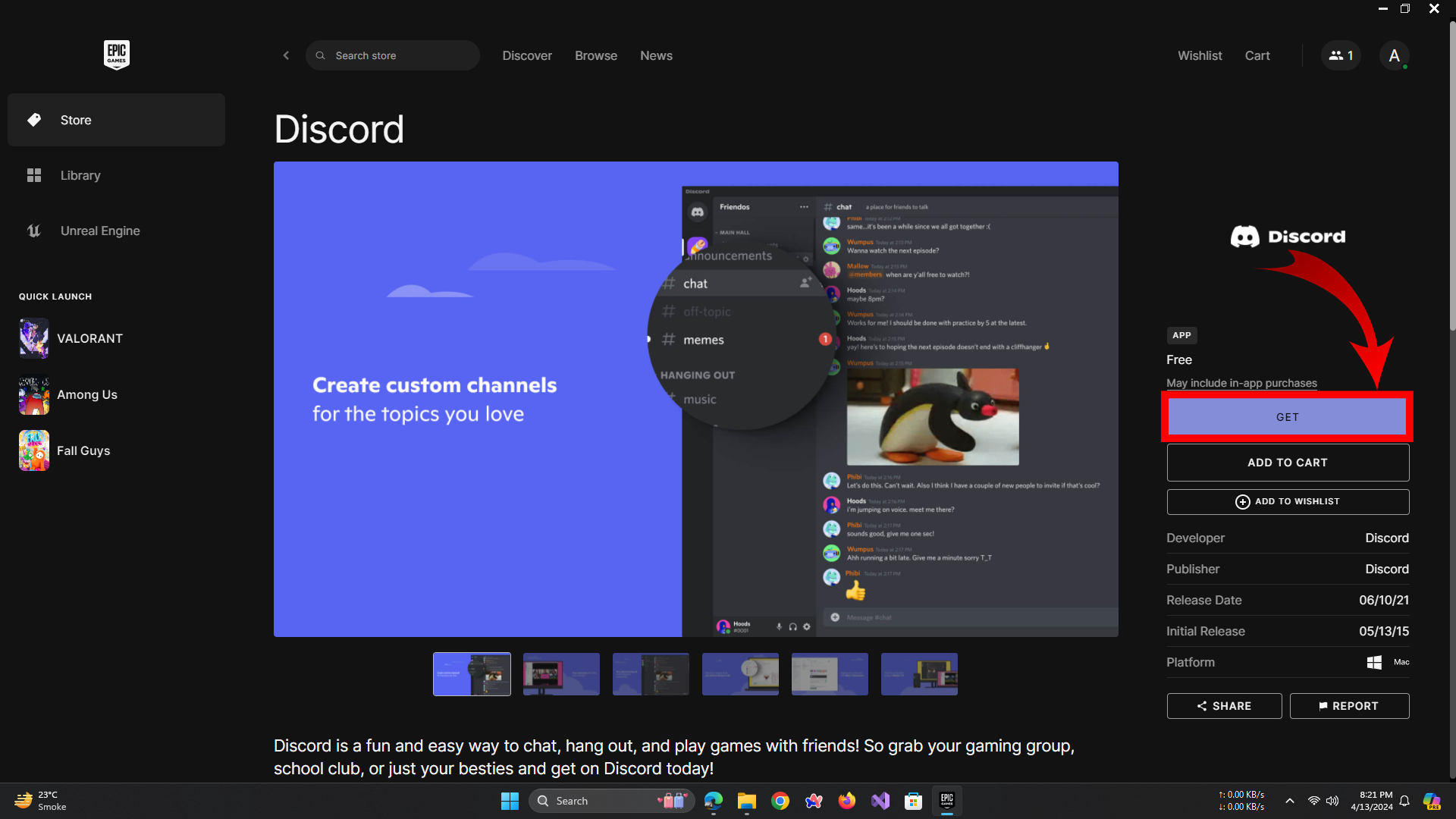Add Discord to cart

point(1287,462)
